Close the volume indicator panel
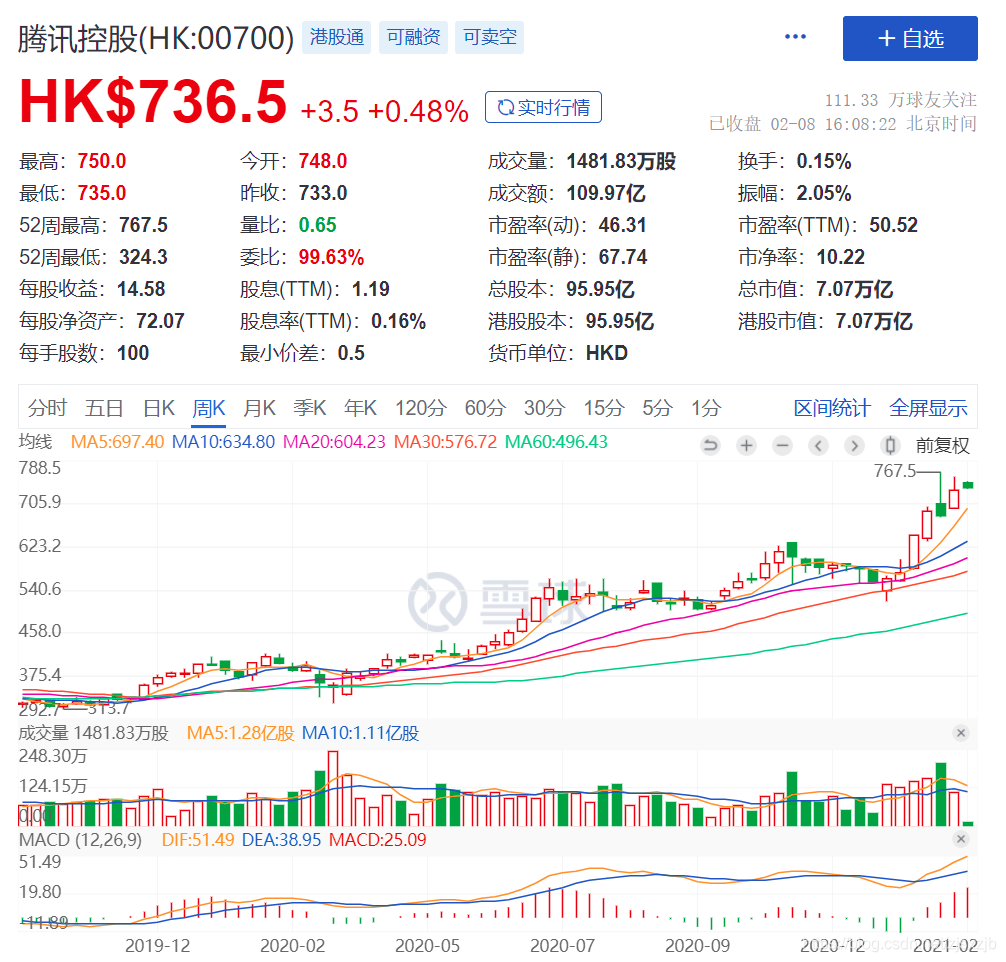The image size is (1006, 962). (960, 733)
